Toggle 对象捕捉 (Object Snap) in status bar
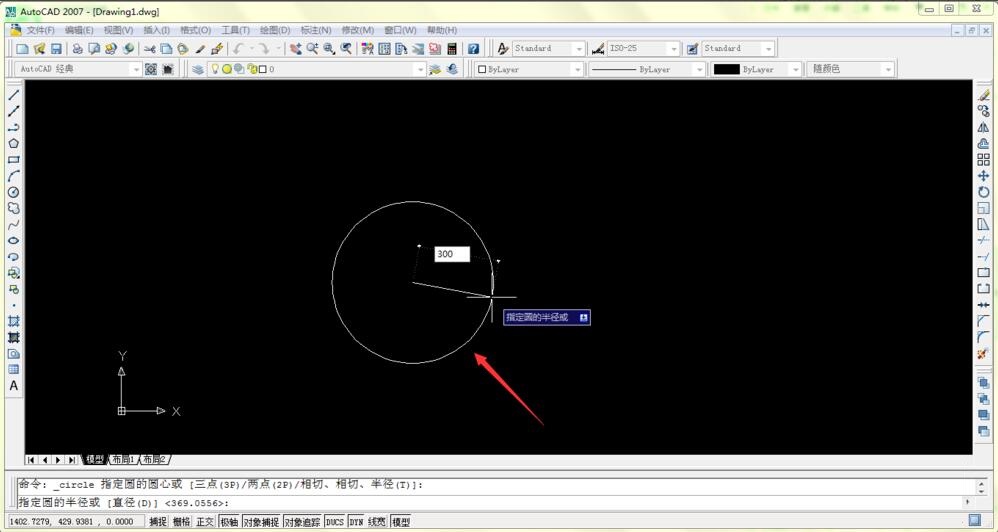This screenshot has height=532, width=998. 261,522
